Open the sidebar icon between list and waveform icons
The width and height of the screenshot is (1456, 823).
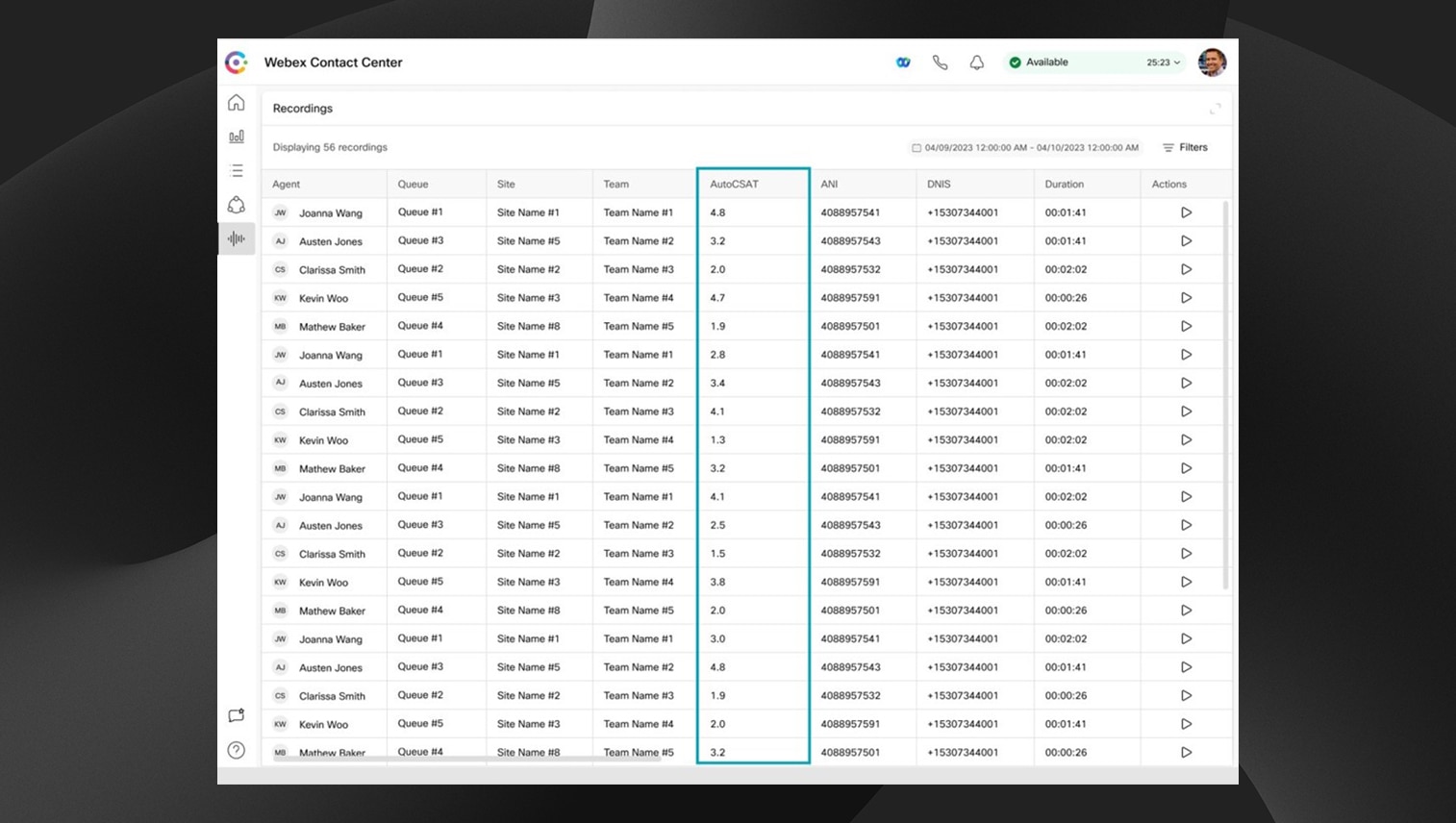[x=237, y=205]
